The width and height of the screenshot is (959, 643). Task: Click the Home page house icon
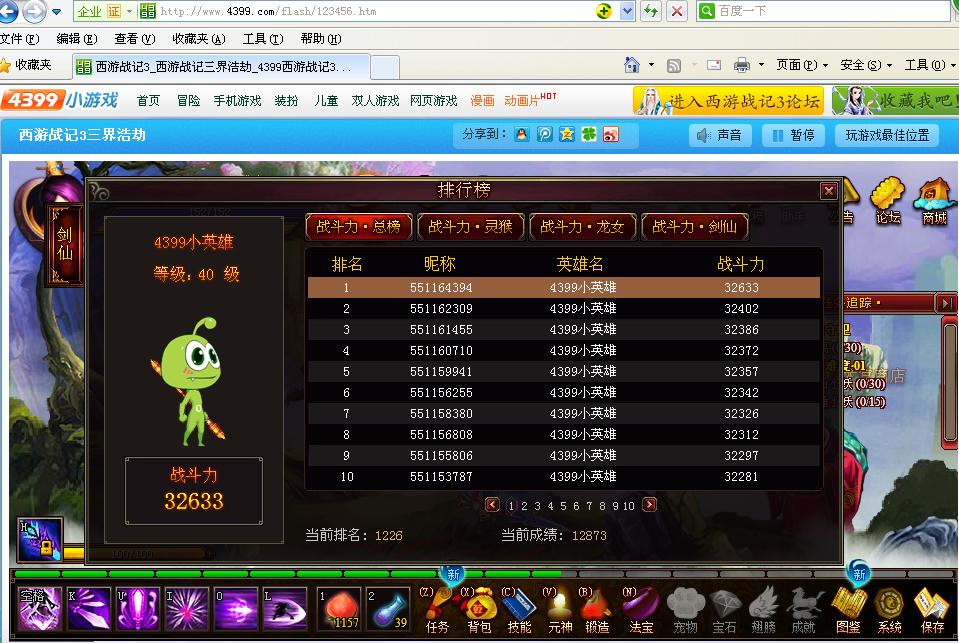tap(632, 65)
